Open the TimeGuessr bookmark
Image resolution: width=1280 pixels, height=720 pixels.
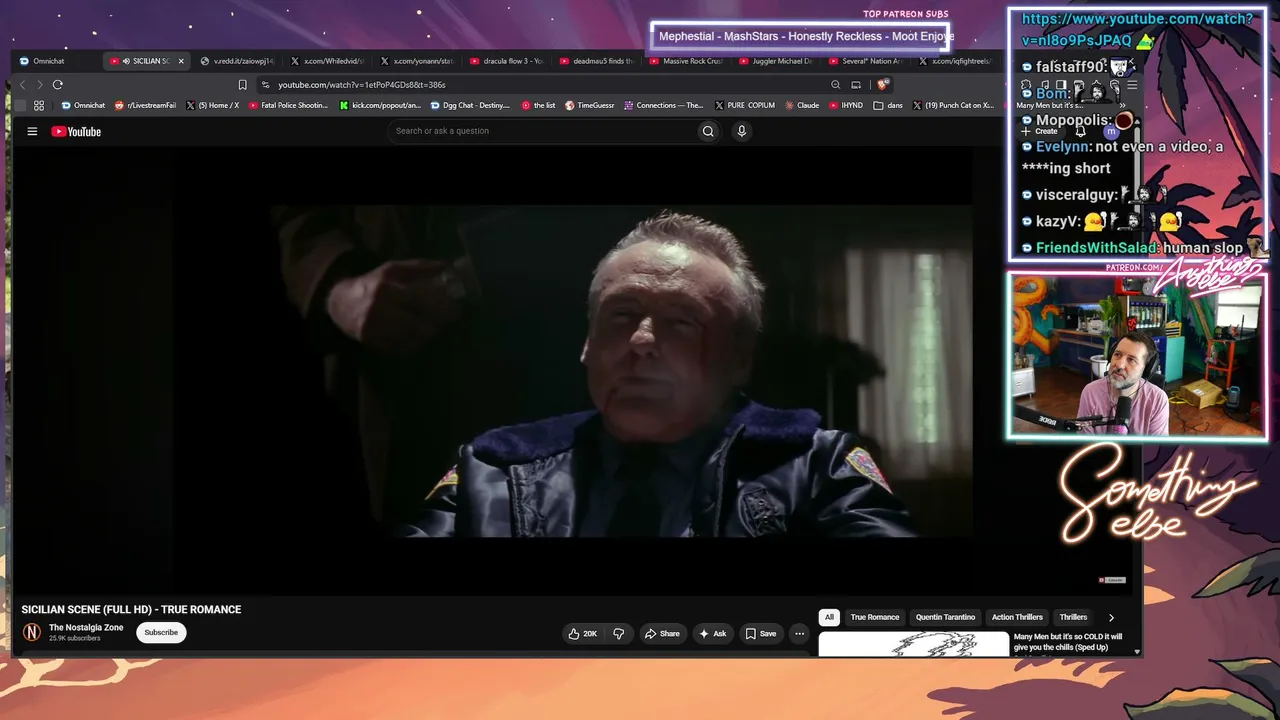[x=589, y=105]
